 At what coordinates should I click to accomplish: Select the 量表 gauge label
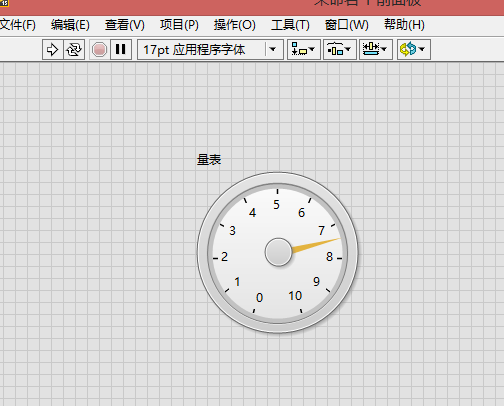tap(209, 159)
